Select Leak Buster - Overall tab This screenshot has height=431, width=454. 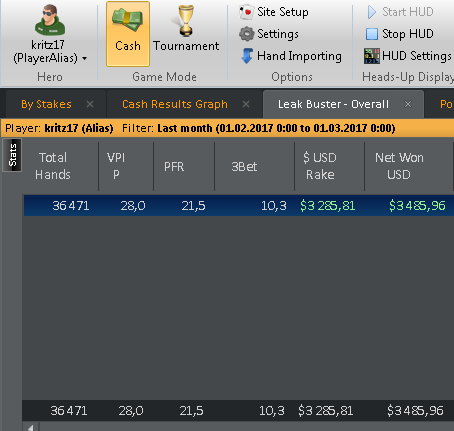tap(333, 104)
